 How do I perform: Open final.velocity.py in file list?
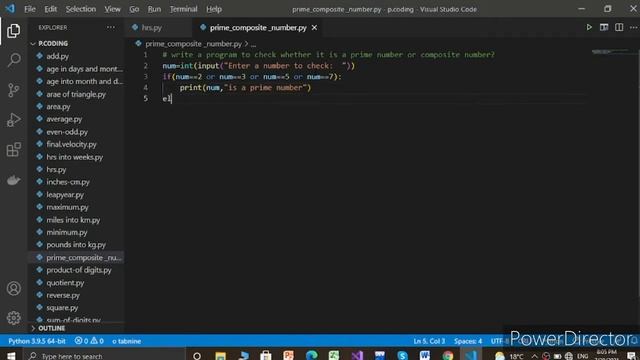71,144
